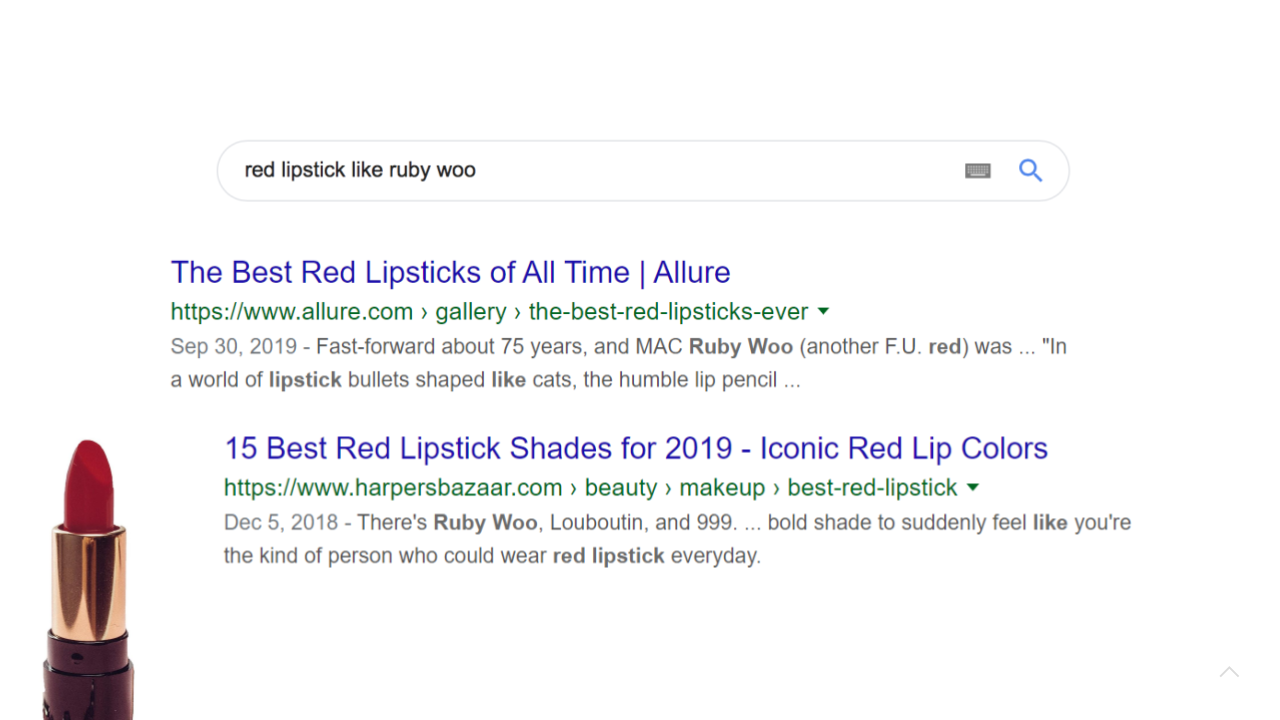Expand the Allure result dropdown arrow
This screenshot has width=1280, height=720.
coord(823,311)
